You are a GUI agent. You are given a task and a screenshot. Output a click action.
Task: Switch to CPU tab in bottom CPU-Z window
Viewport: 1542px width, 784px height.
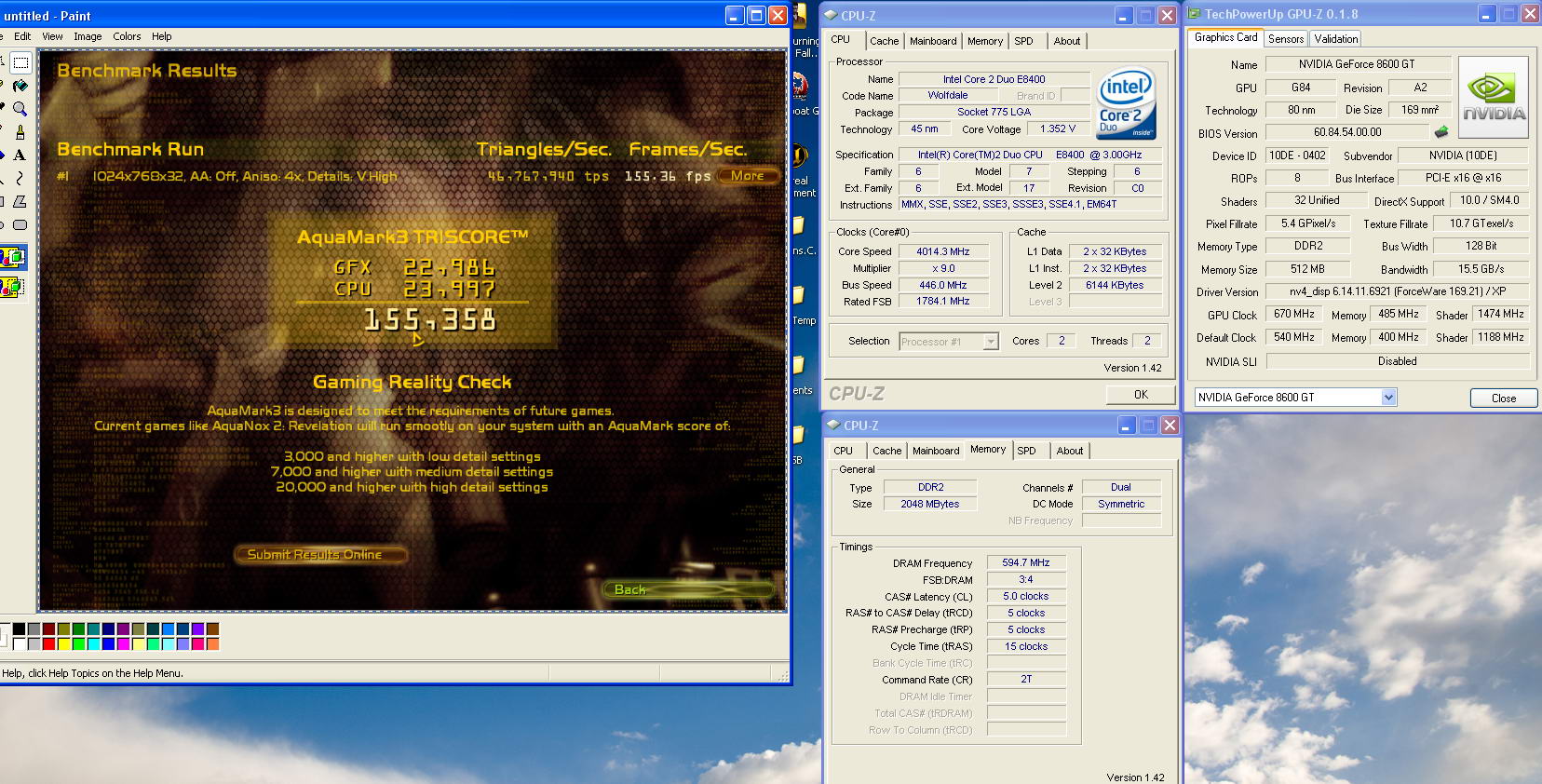pyautogui.click(x=844, y=451)
